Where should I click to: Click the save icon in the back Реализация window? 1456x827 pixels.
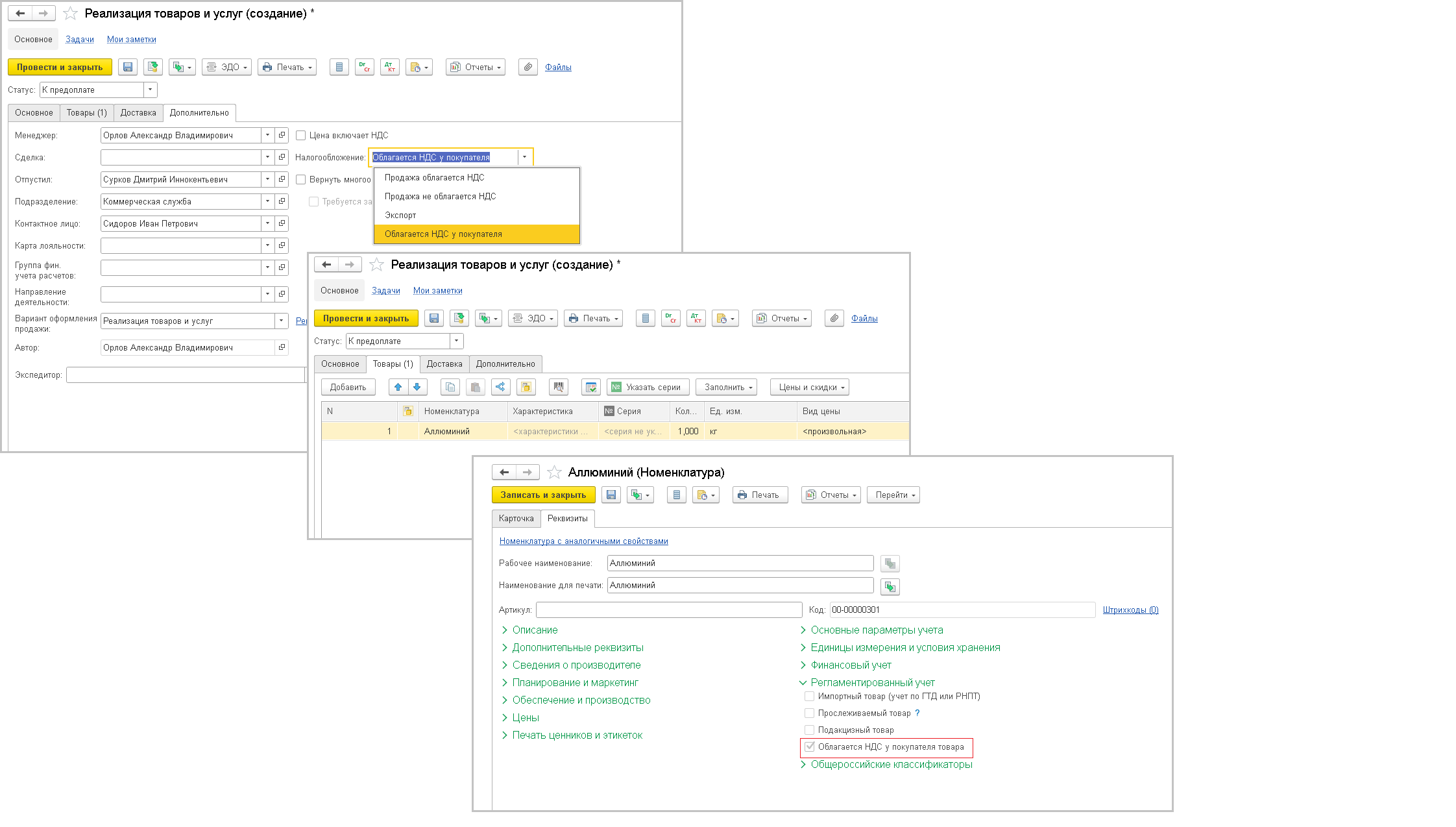click(x=128, y=68)
